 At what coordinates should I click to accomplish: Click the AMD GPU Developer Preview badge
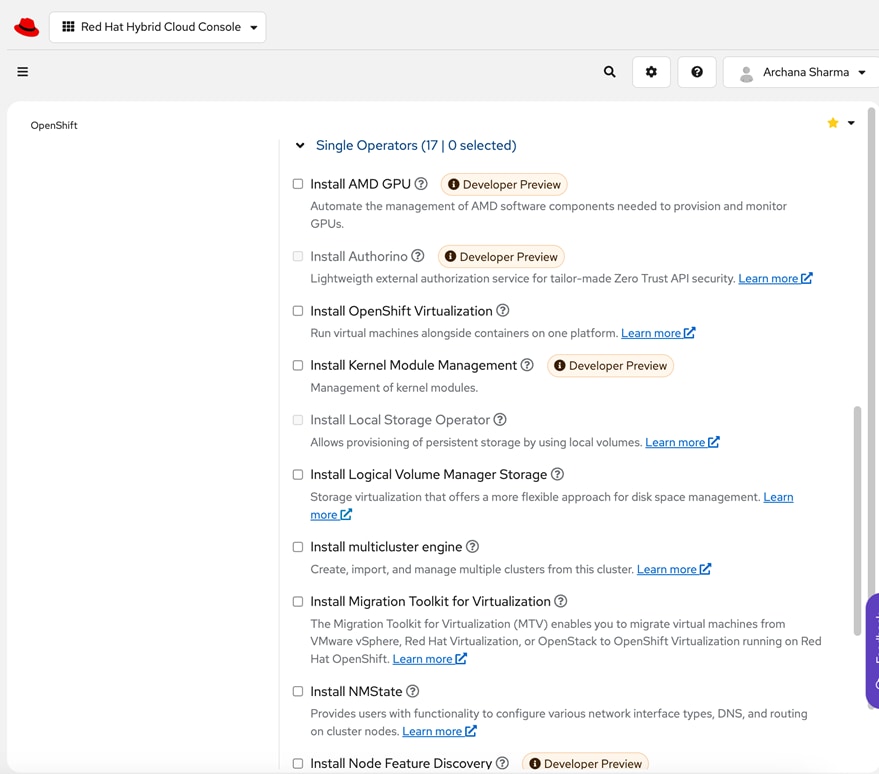(x=504, y=184)
